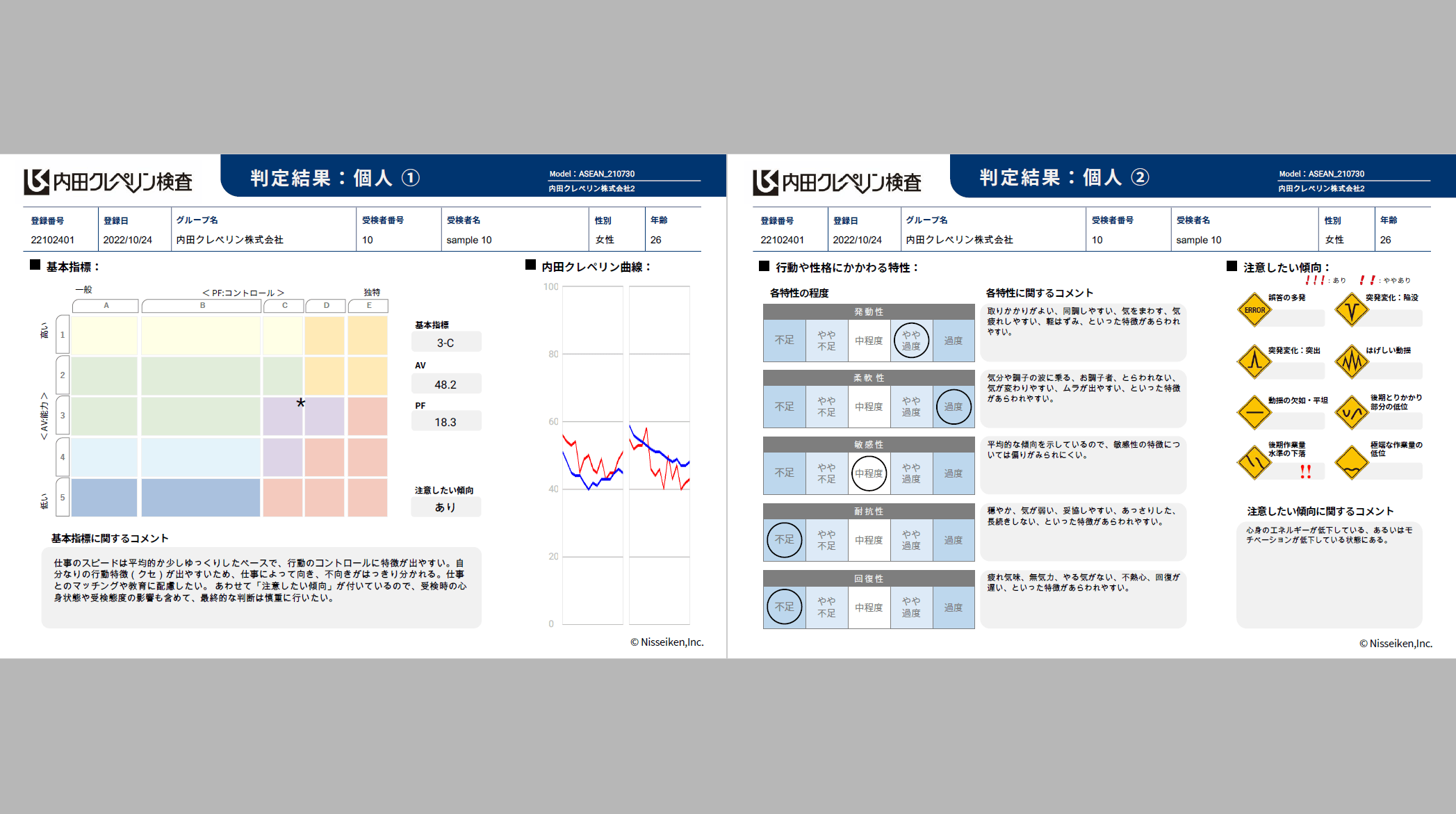1456x814 pixels.
Task: Click the AV score value 48.2
Action: point(445,383)
